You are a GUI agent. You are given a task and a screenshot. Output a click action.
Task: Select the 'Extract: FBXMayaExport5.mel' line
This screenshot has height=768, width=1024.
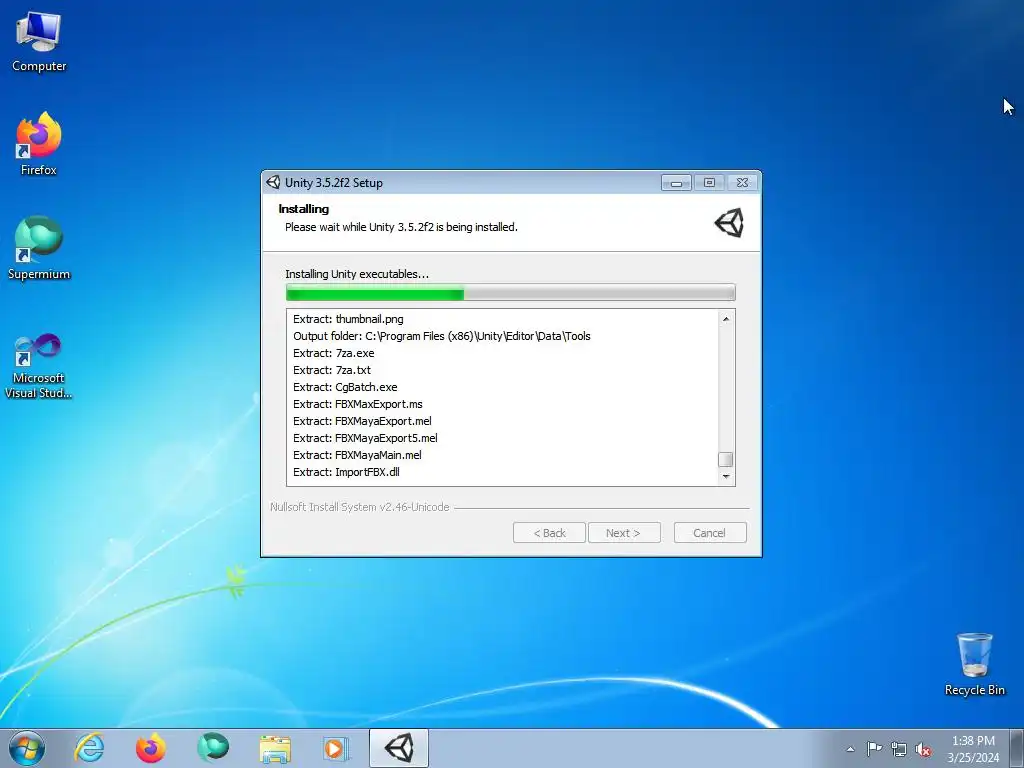pos(365,438)
